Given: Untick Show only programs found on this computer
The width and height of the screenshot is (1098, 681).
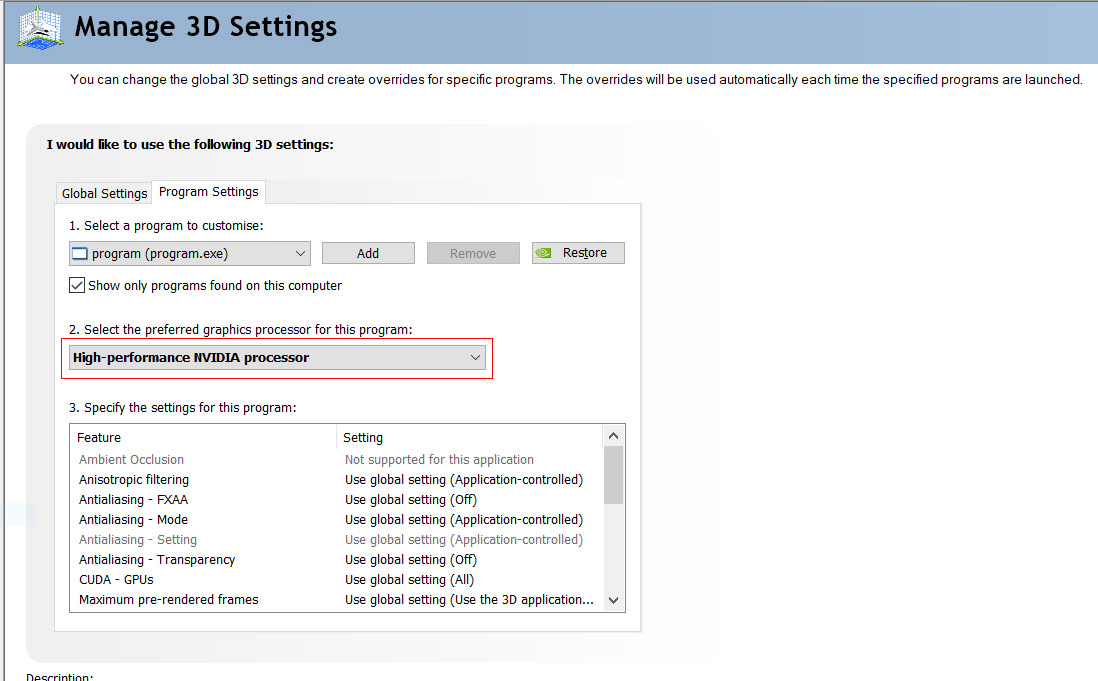Looking at the screenshot, I should (x=77, y=286).
